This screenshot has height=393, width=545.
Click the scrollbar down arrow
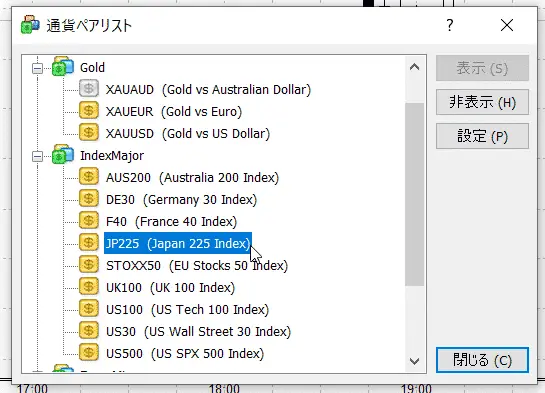click(415, 361)
